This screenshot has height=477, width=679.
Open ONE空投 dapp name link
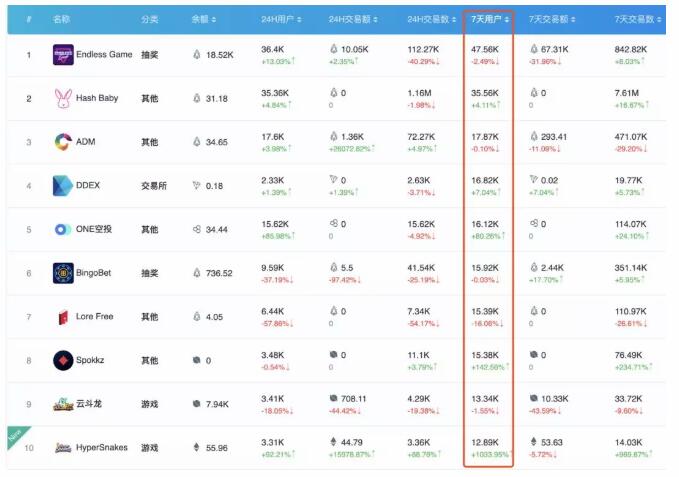94,229
